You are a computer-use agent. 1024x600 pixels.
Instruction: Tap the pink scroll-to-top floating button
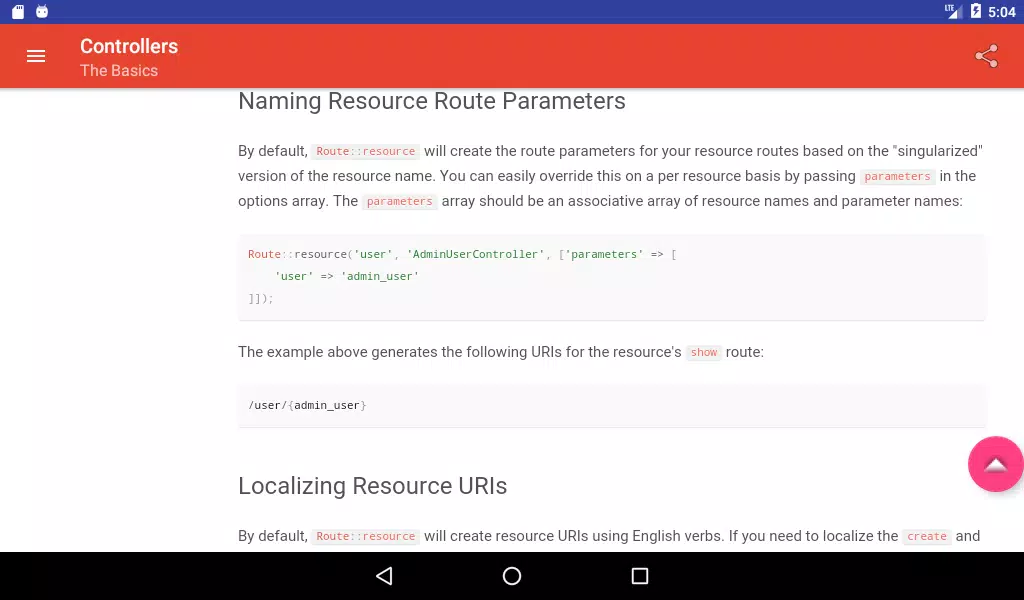pyautogui.click(x=995, y=464)
